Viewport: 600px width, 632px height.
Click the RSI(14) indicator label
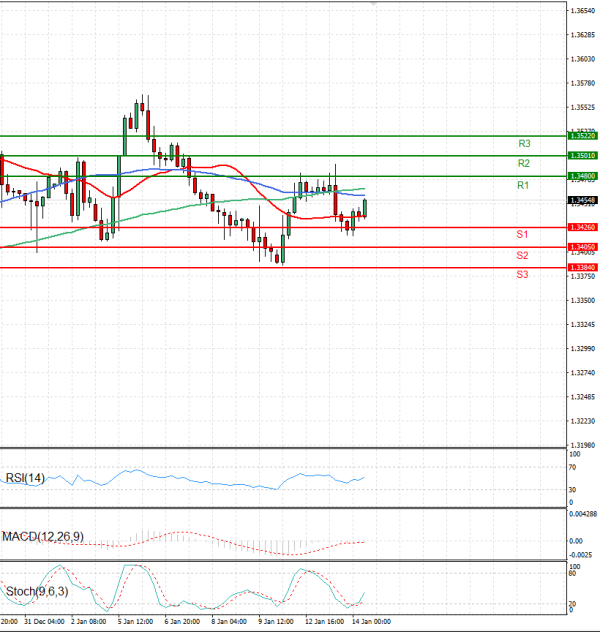pyautogui.click(x=27, y=477)
